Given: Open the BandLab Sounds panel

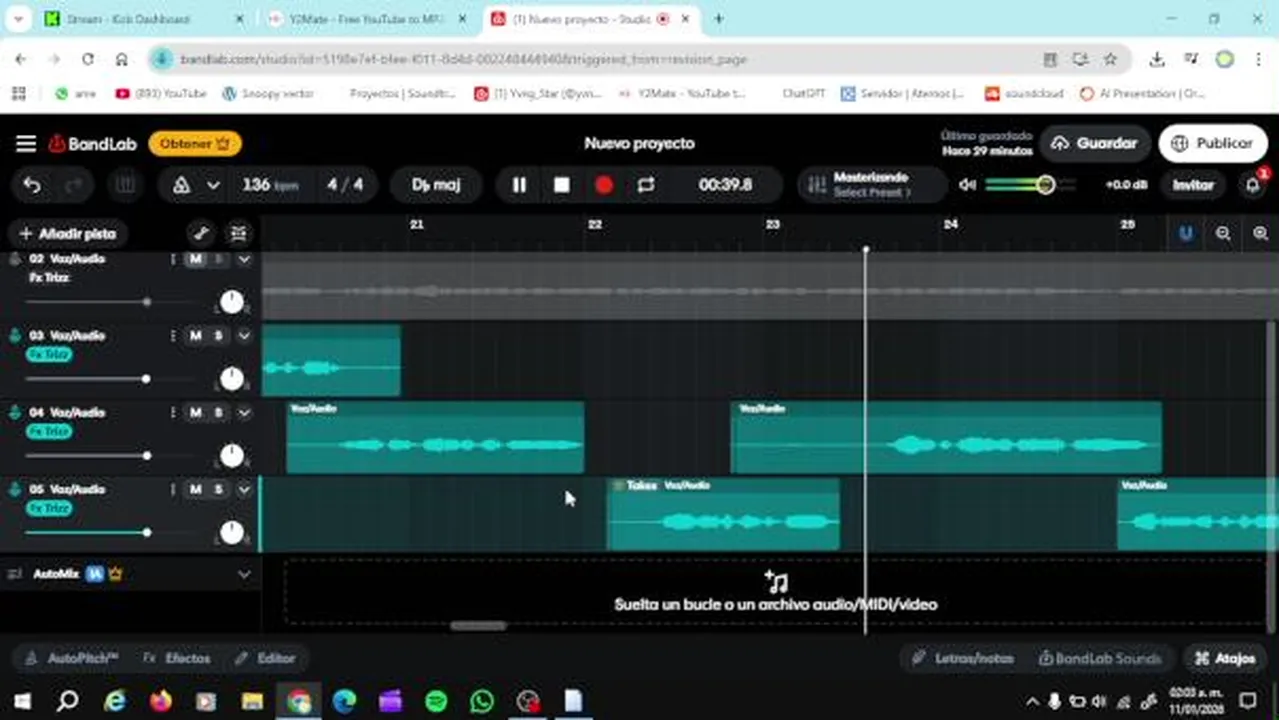Looking at the screenshot, I should pos(1100,659).
